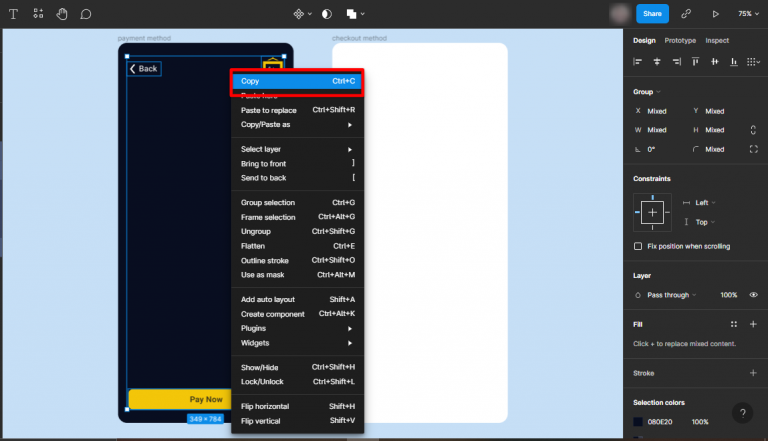Screen dimensions: 768x441
Task: Switch to the Design tab
Action: coord(644,41)
